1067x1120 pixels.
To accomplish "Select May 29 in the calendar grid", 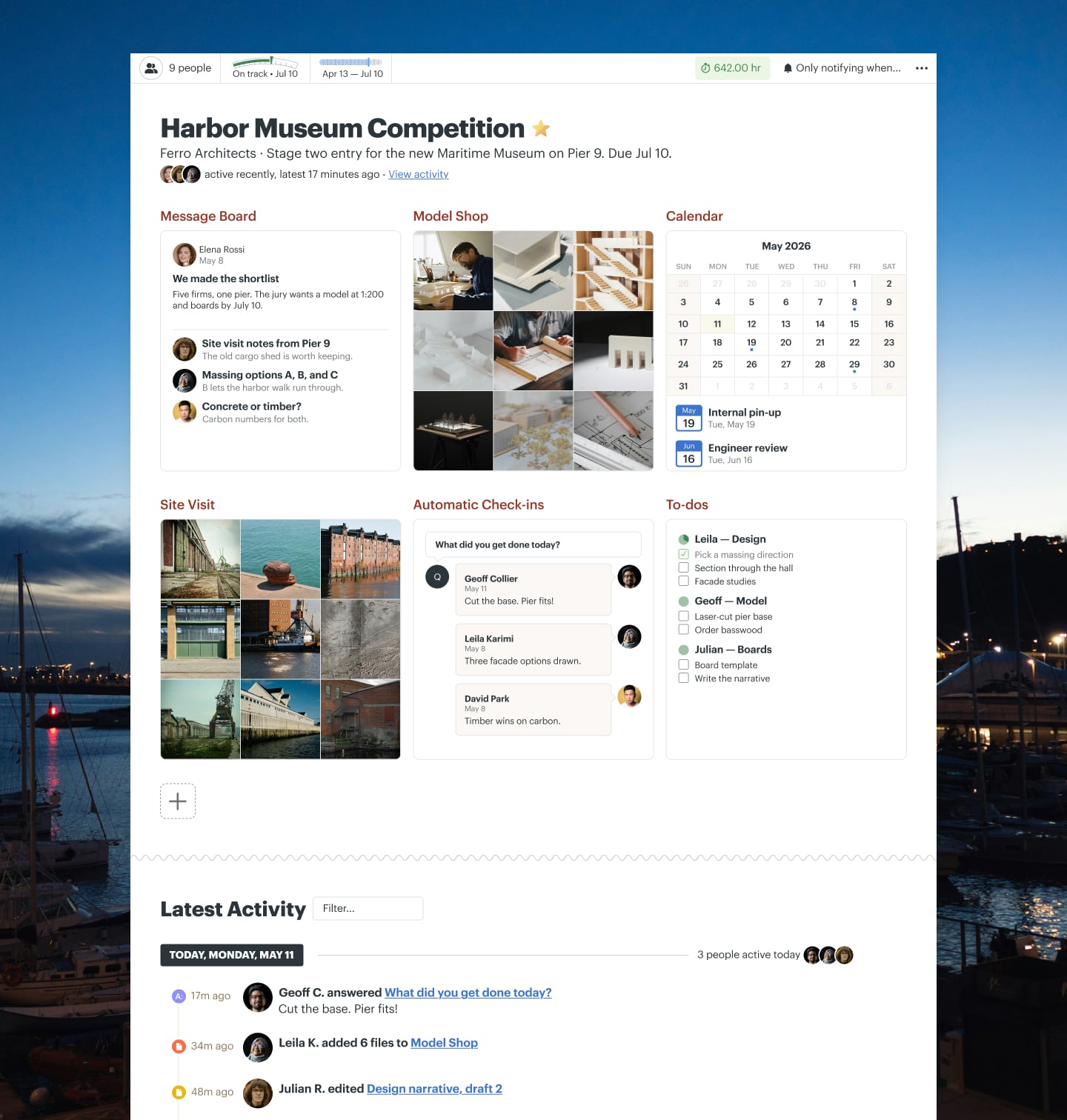I will [x=854, y=364].
